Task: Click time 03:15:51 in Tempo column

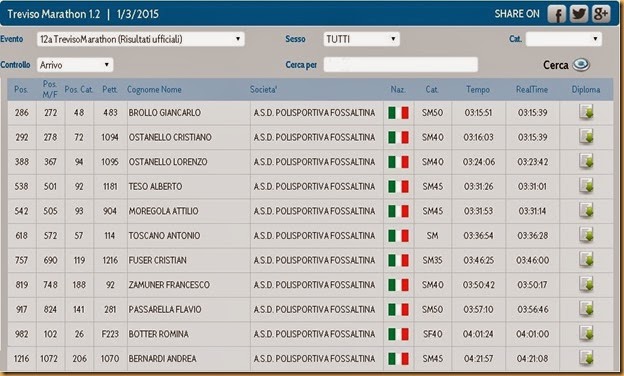Action: coord(478,113)
